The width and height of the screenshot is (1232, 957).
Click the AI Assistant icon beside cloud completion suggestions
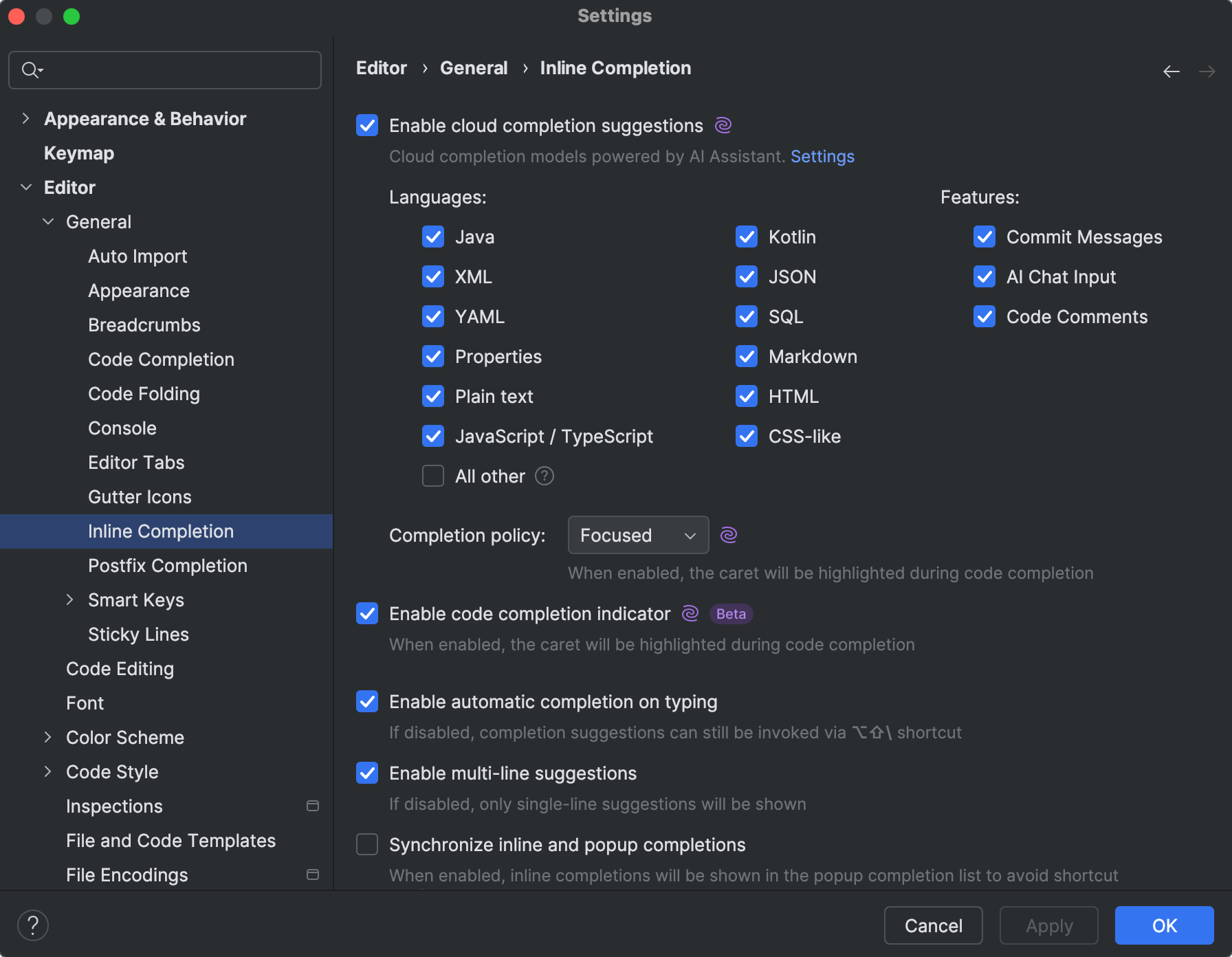722,125
